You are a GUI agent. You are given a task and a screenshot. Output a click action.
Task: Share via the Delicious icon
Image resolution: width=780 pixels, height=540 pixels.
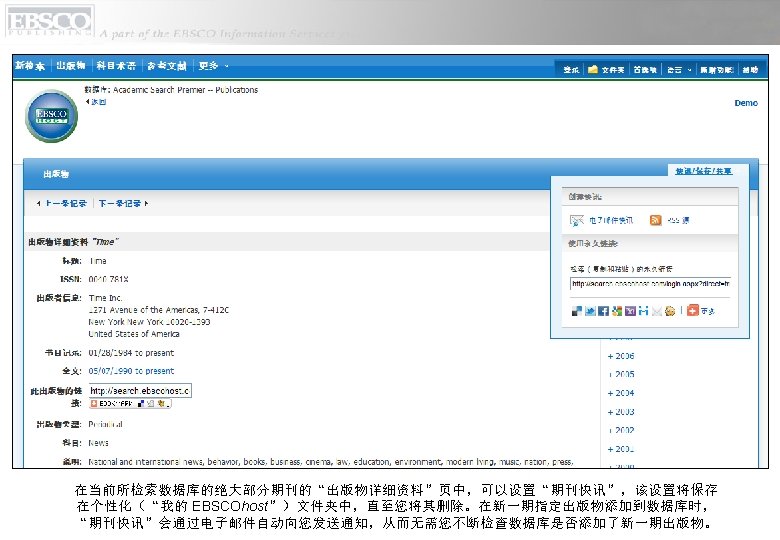[x=577, y=311]
